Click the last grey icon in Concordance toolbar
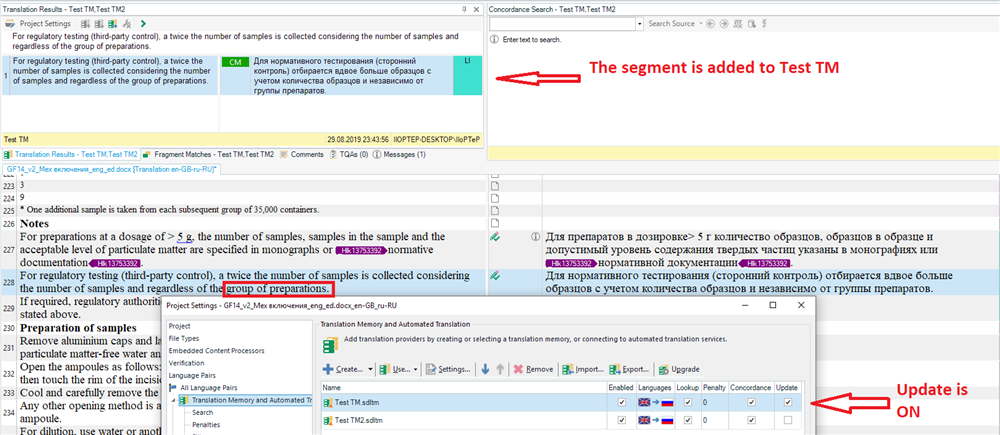Image resolution: width=1000 pixels, height=435 pixels. click(x=764, y=24)
